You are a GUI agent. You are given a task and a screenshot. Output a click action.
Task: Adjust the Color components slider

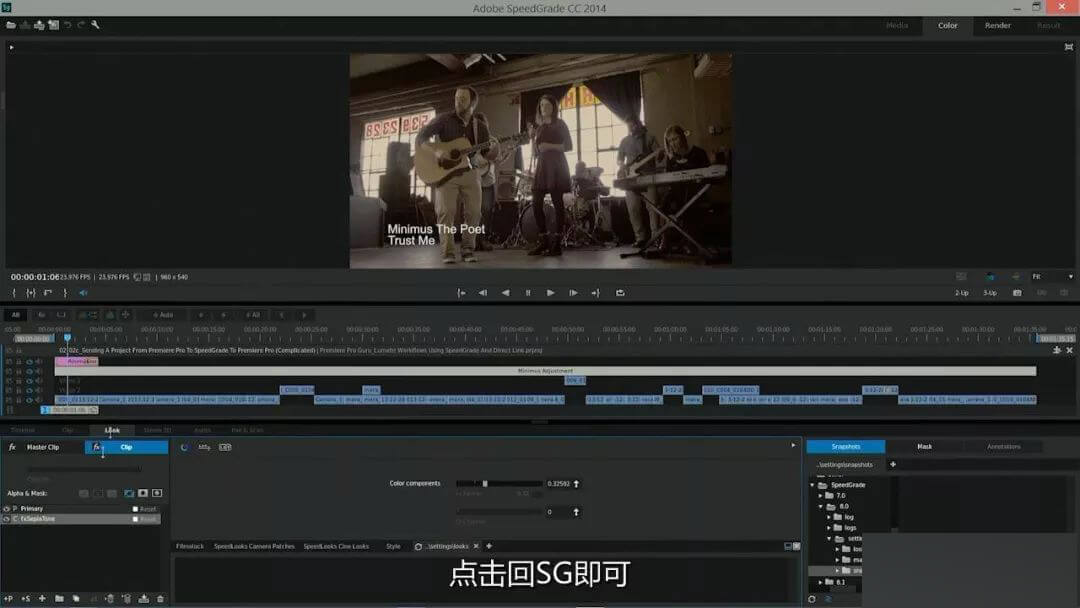coord(485,484)
